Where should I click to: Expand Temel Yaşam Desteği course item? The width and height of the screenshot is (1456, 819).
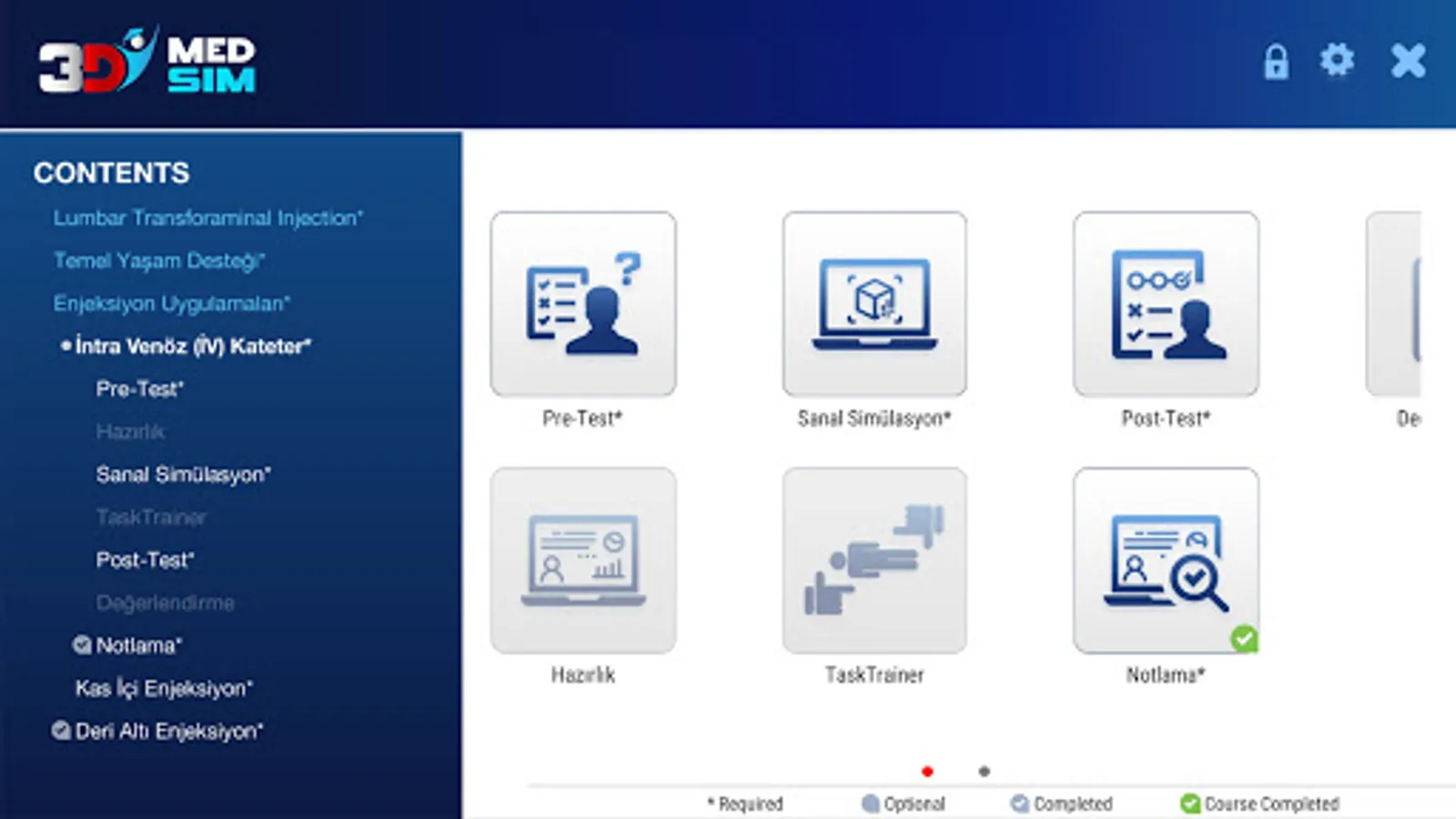click(x=159, y=261)
